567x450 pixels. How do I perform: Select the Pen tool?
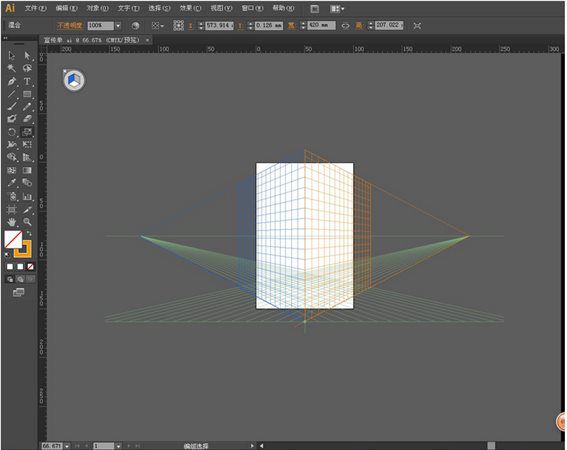12,81
